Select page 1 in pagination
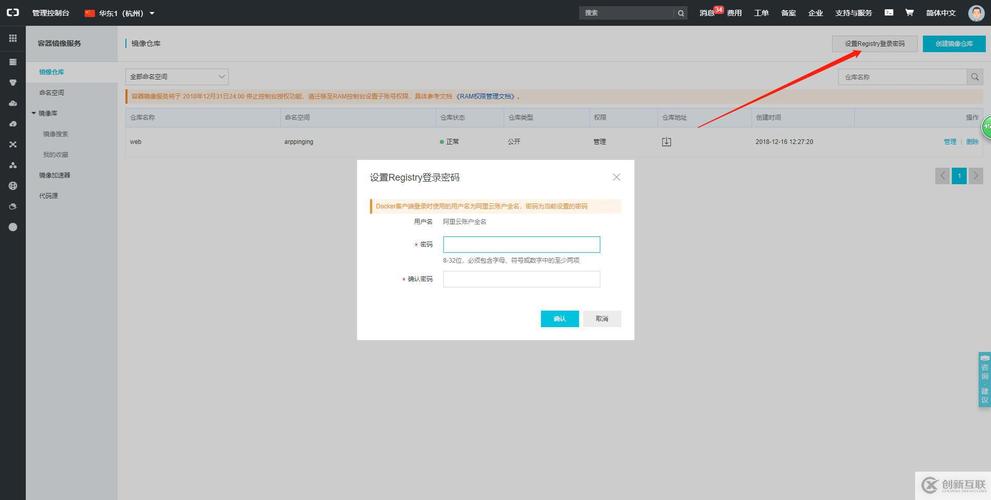Screen dimensions: 991x500 coord(959,176)
